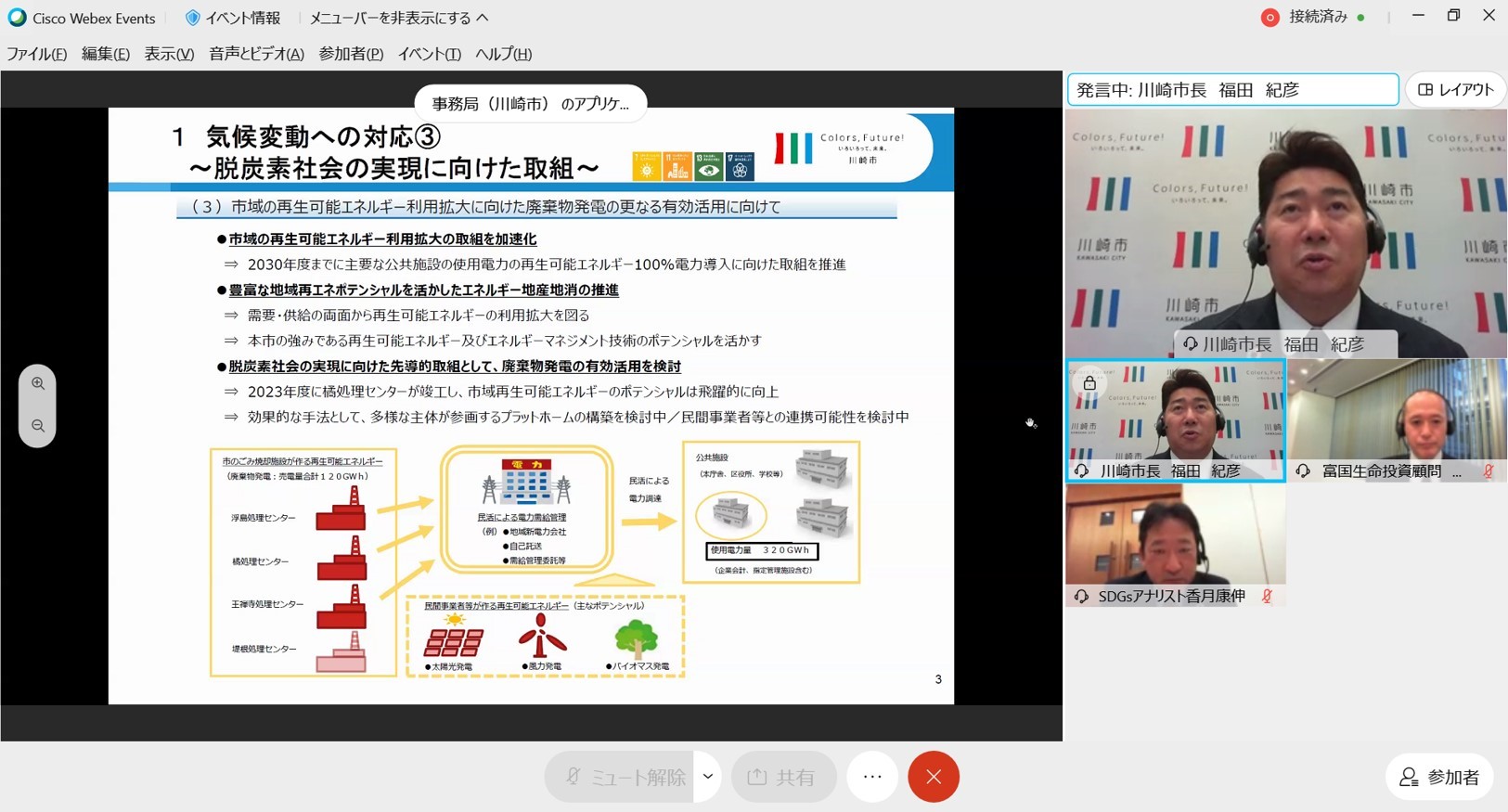Zoom out on the shared slide
Screen dimensions: 1508x812
tap(38, 426)
